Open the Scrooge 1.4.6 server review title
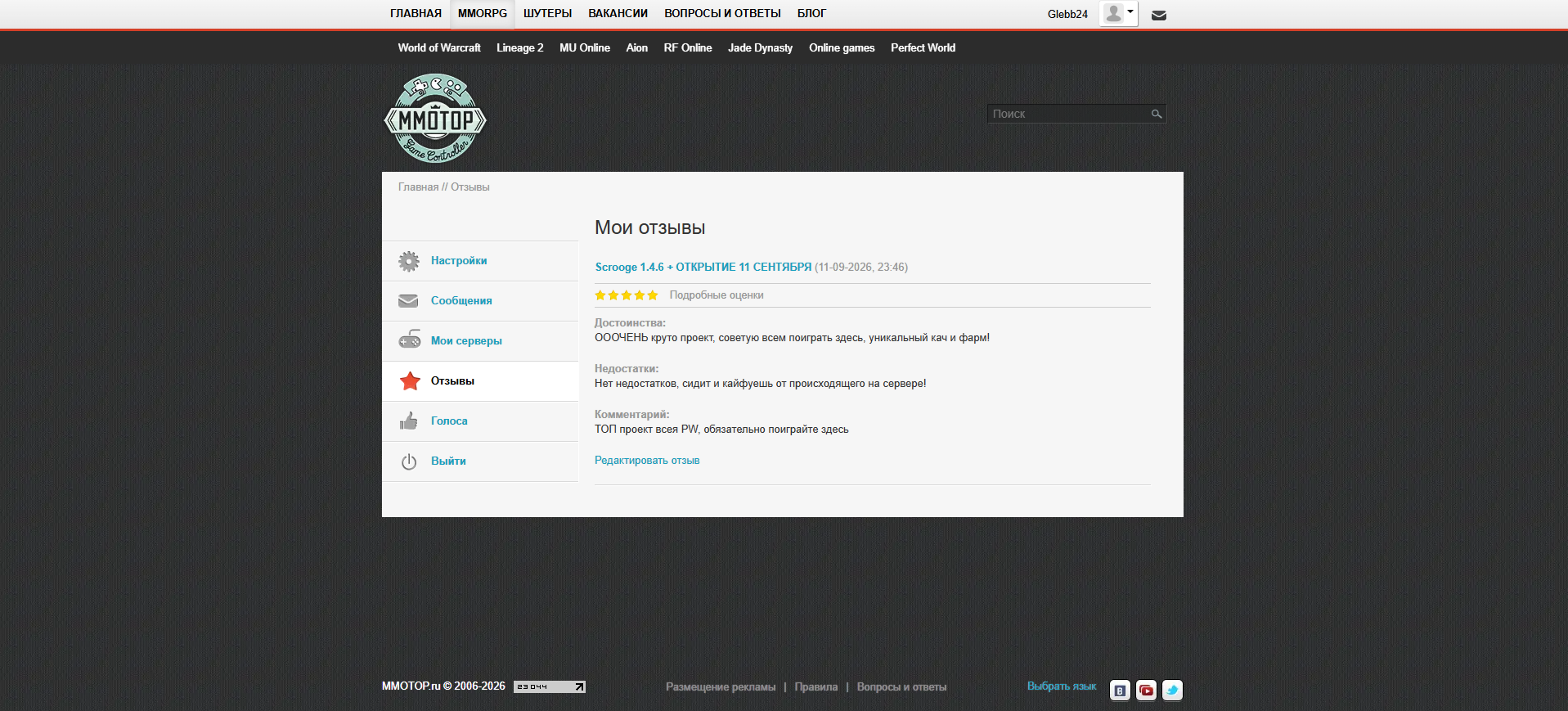Screen dimensions: 1568x711 [703, 267]
